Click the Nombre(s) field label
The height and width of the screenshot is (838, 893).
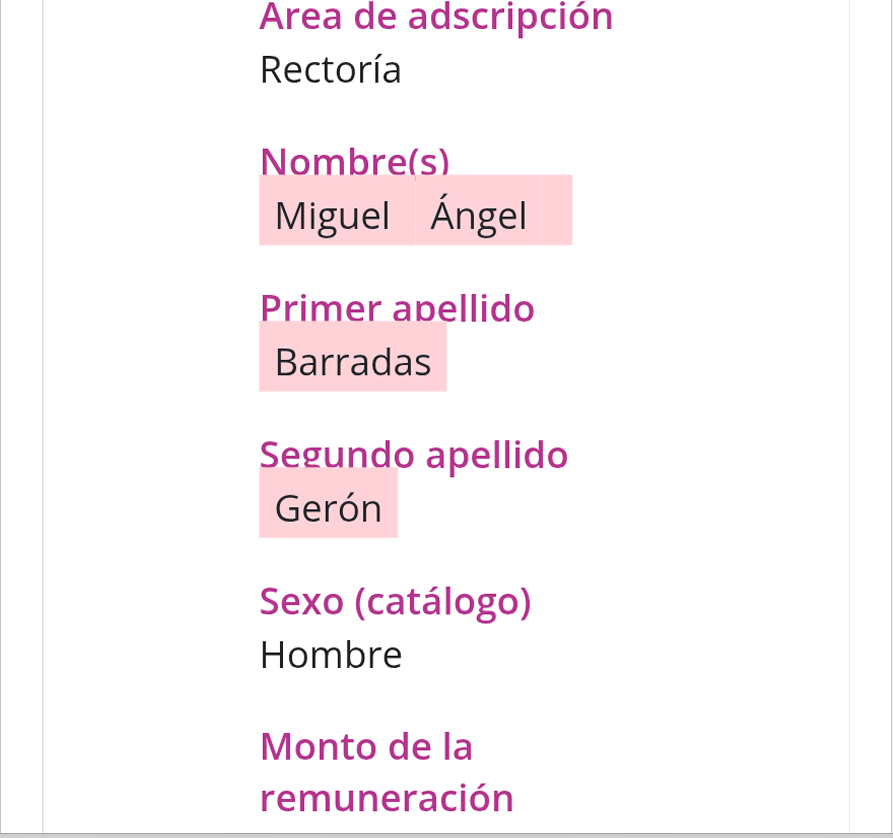coord(355,161)
